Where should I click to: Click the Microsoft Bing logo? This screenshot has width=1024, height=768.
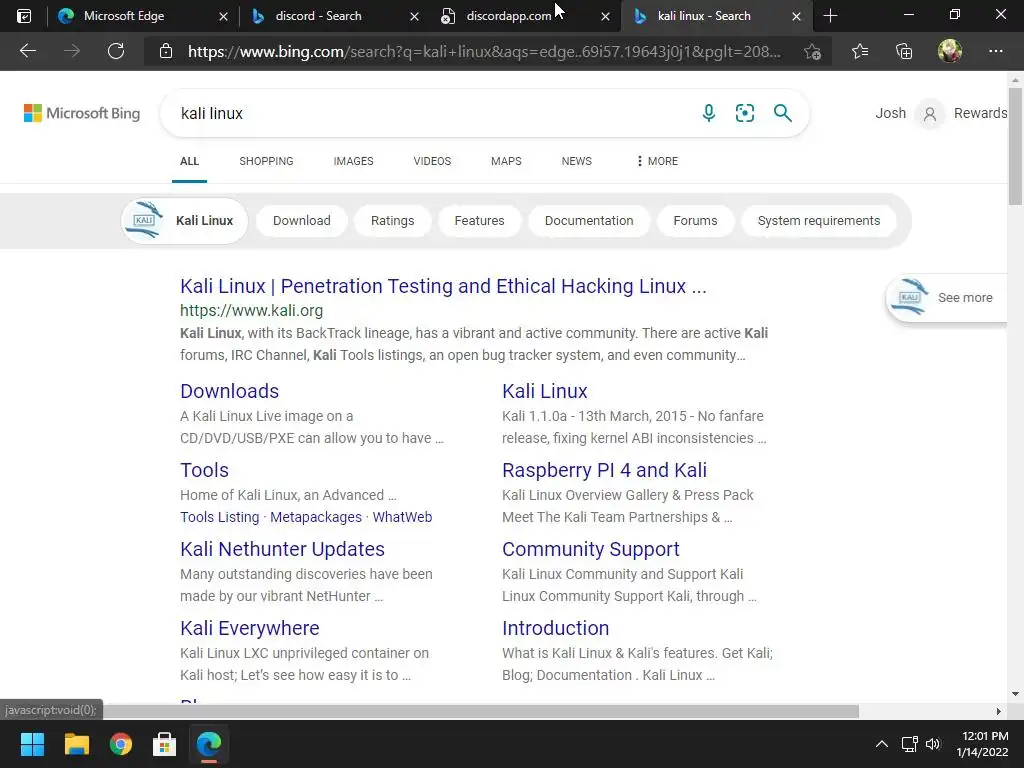82,113
